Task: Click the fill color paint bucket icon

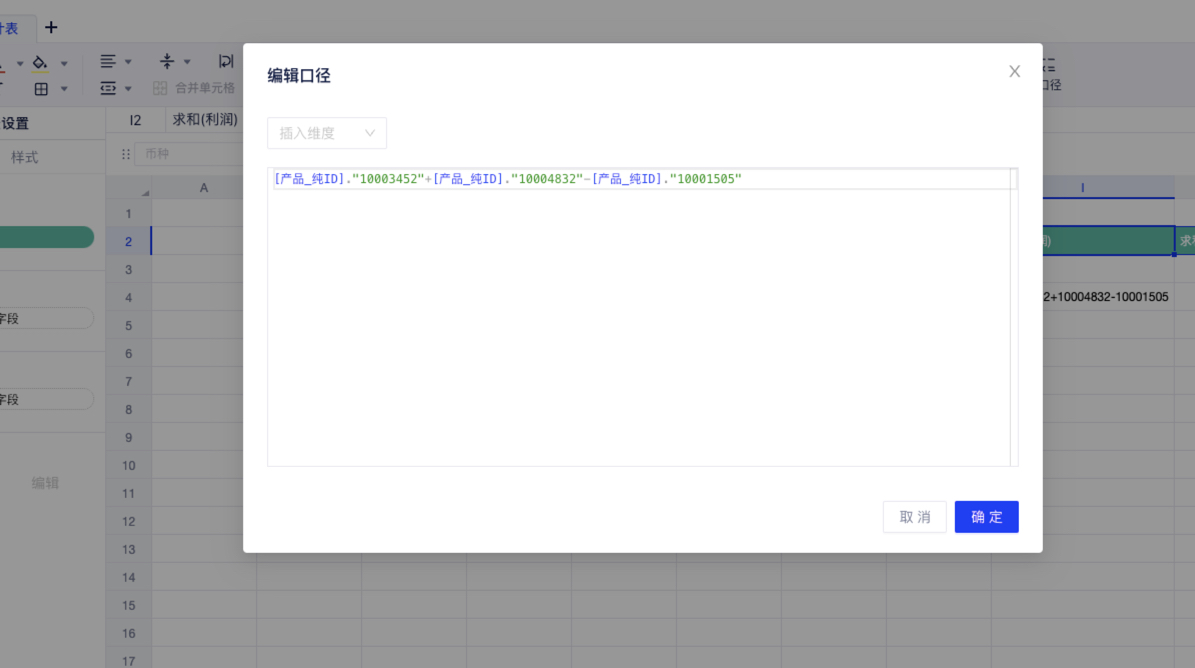Action: [x=40, y=63]
